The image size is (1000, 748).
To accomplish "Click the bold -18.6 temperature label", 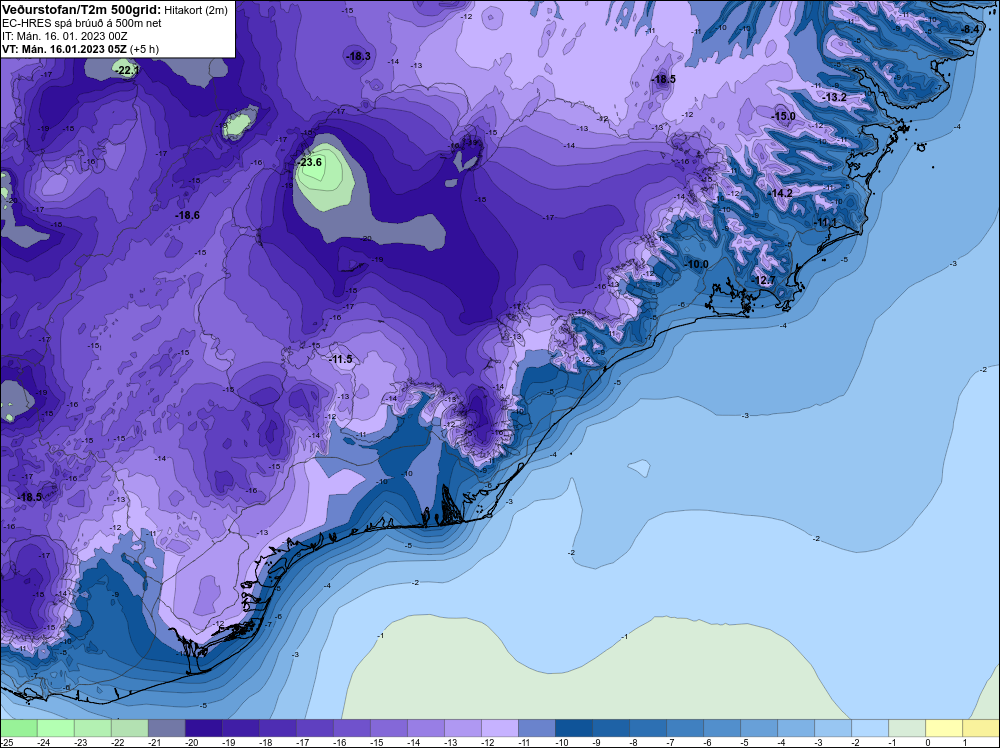I will pos(188,216).
